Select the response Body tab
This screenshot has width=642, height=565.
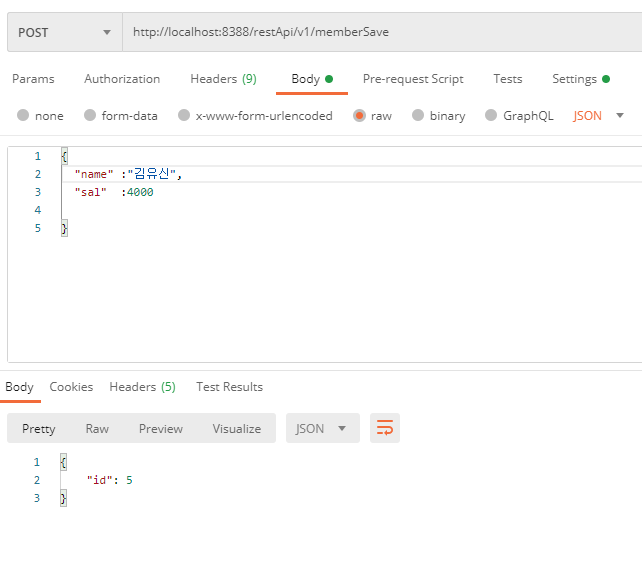pos(19,387)
